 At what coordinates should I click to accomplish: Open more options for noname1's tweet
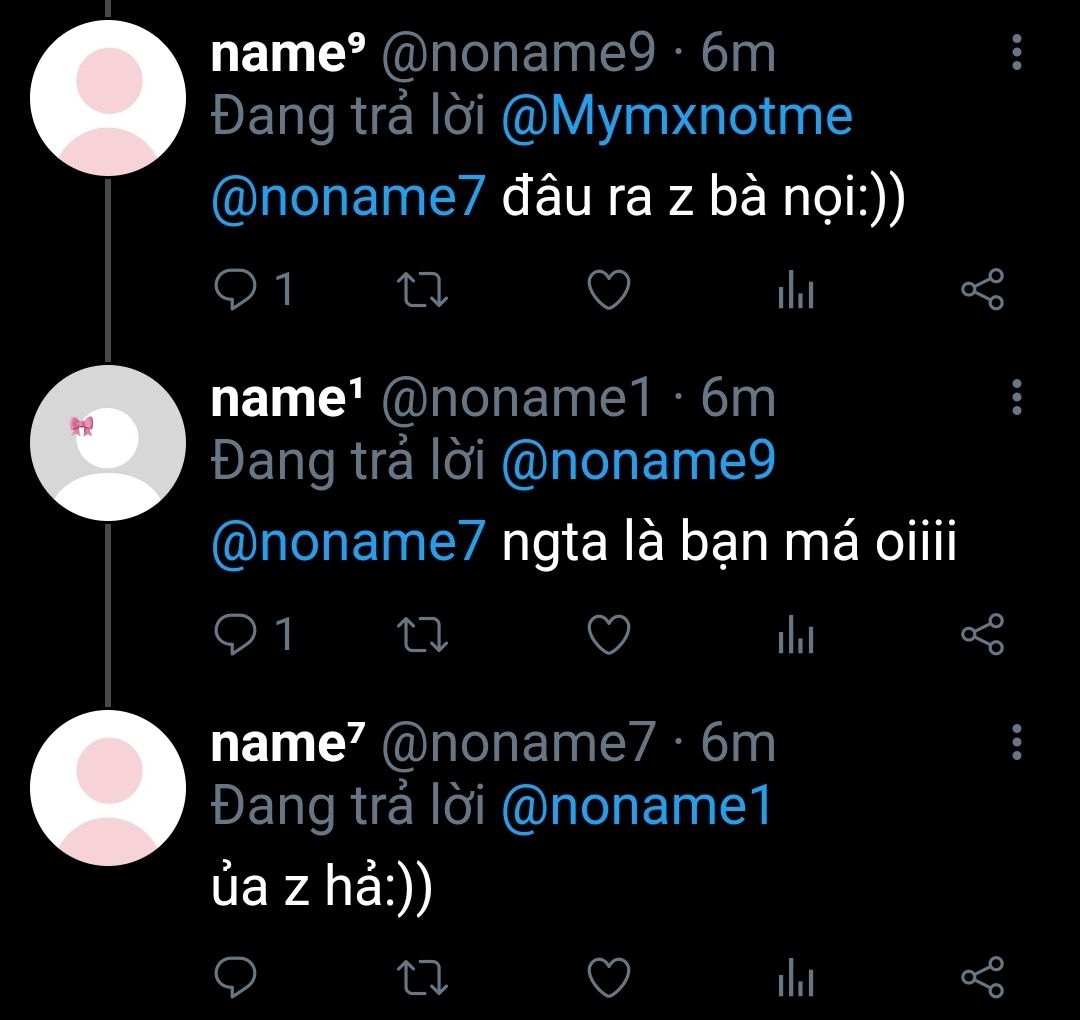click(1016, 397)
